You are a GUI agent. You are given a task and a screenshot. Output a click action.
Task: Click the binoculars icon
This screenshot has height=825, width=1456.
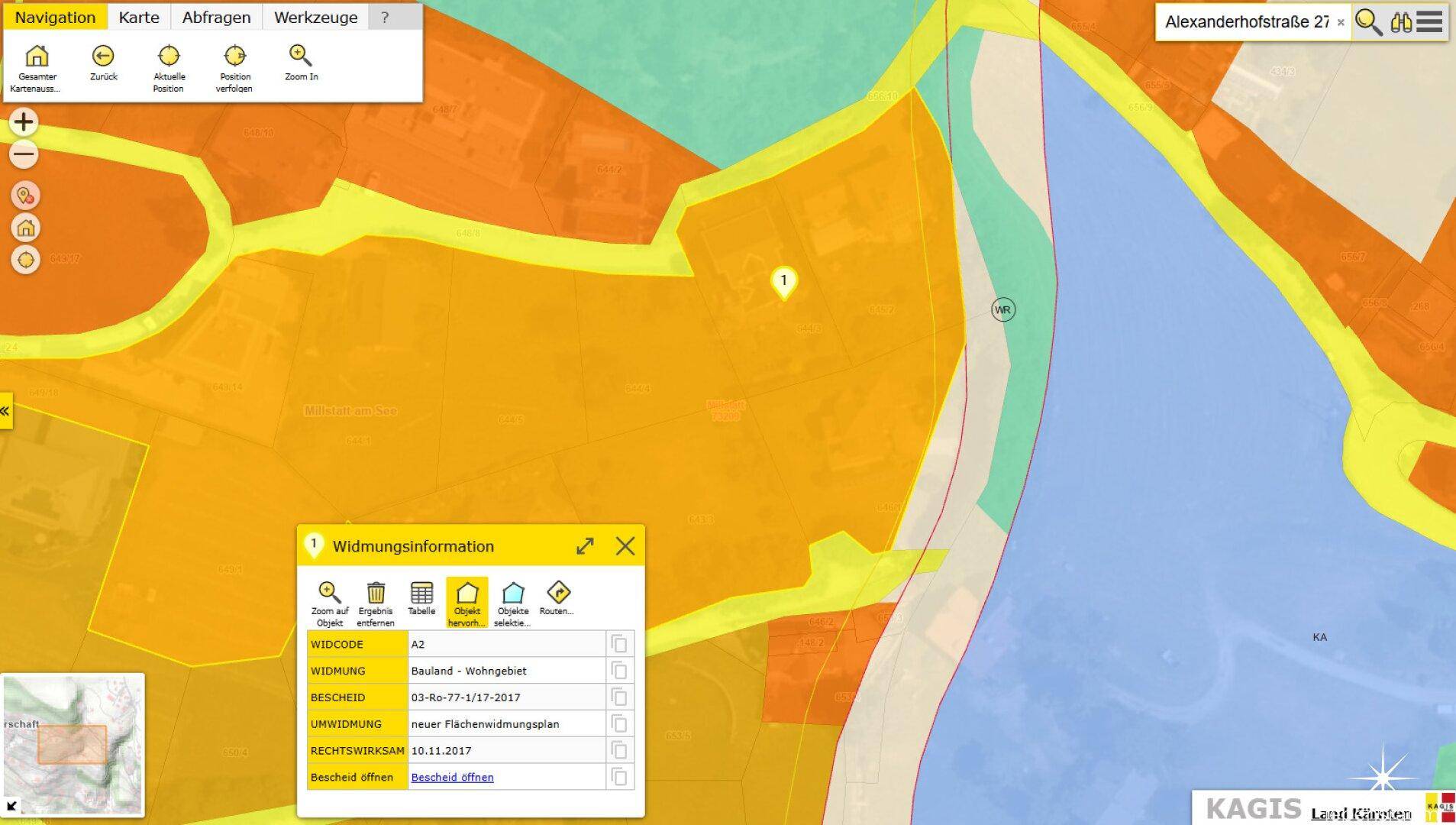1401,22
